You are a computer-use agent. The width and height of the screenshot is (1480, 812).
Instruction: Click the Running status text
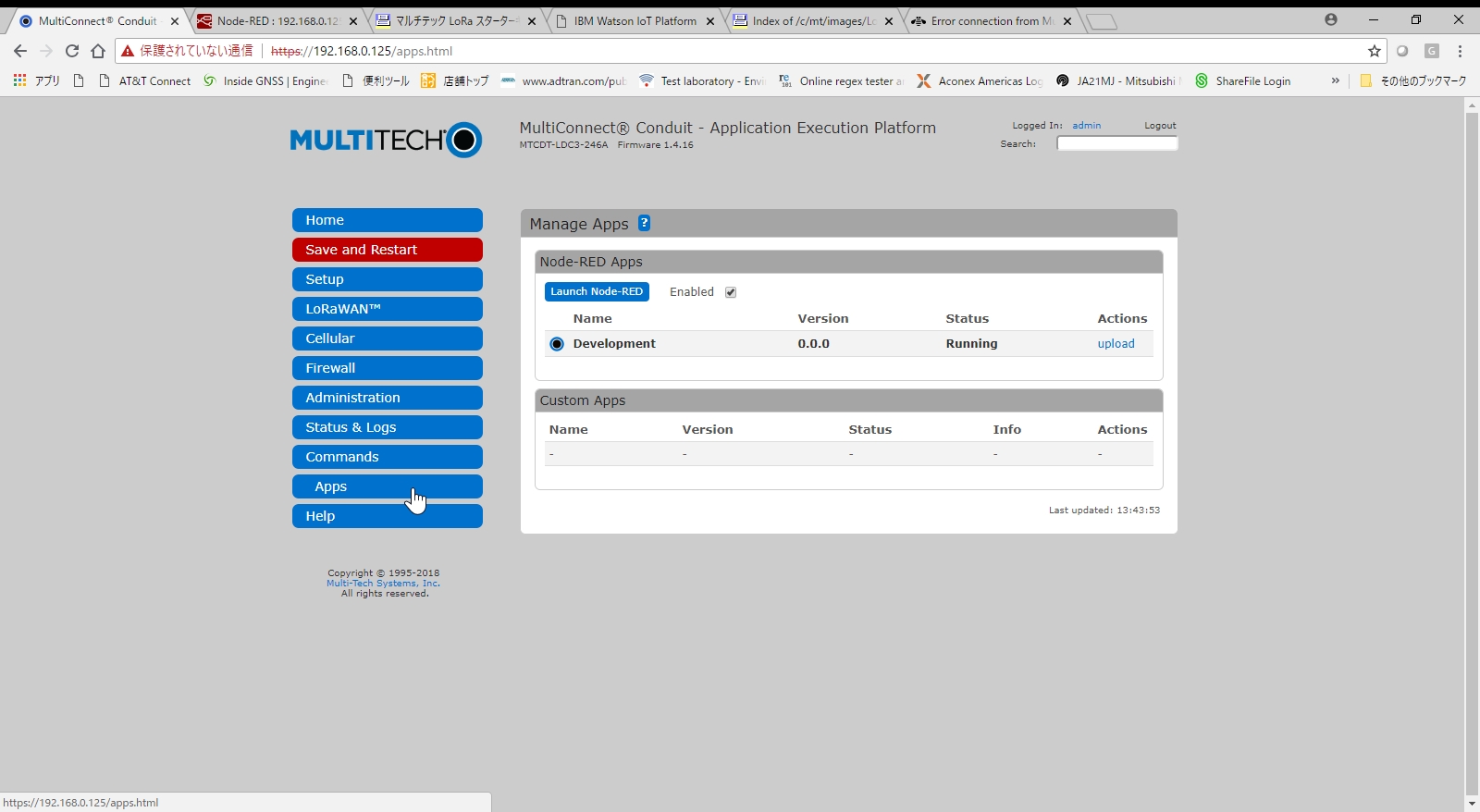(x=971, y=343)
